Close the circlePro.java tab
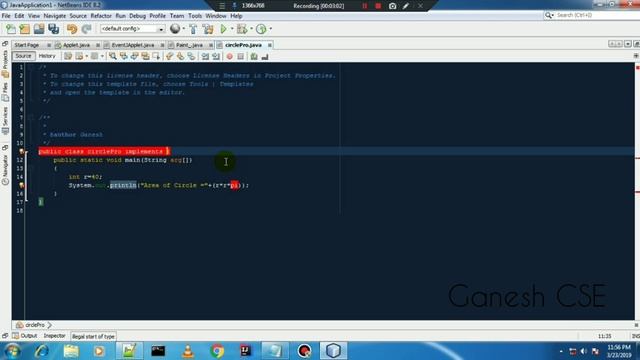 click(x=270, y=45)
